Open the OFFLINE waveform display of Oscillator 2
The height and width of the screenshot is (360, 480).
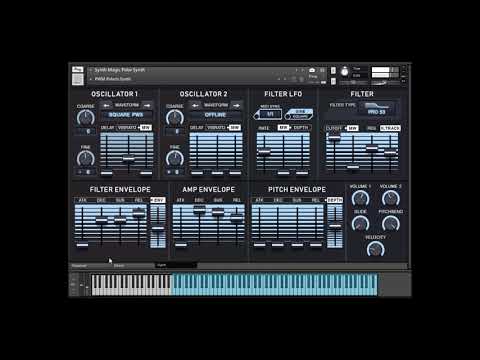[x=215, y=115]
